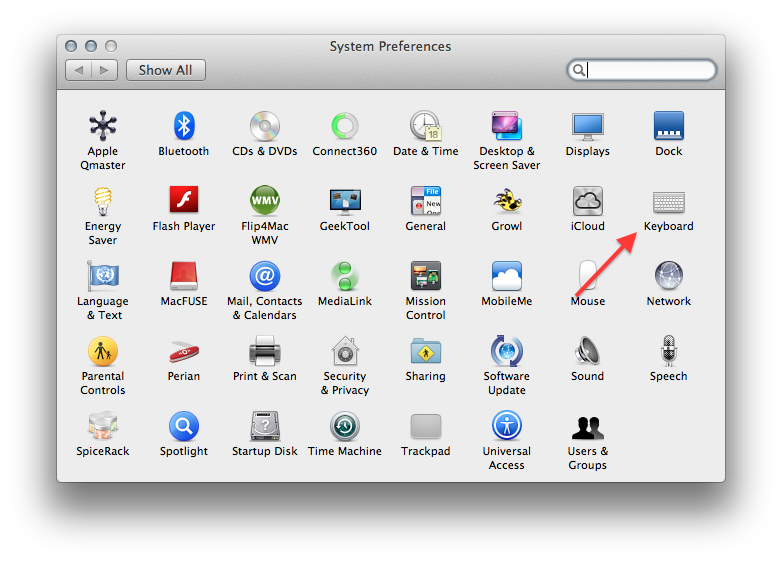The image size is (782, 561).
Task: Open Parental Controls
Action: [103, 351]
